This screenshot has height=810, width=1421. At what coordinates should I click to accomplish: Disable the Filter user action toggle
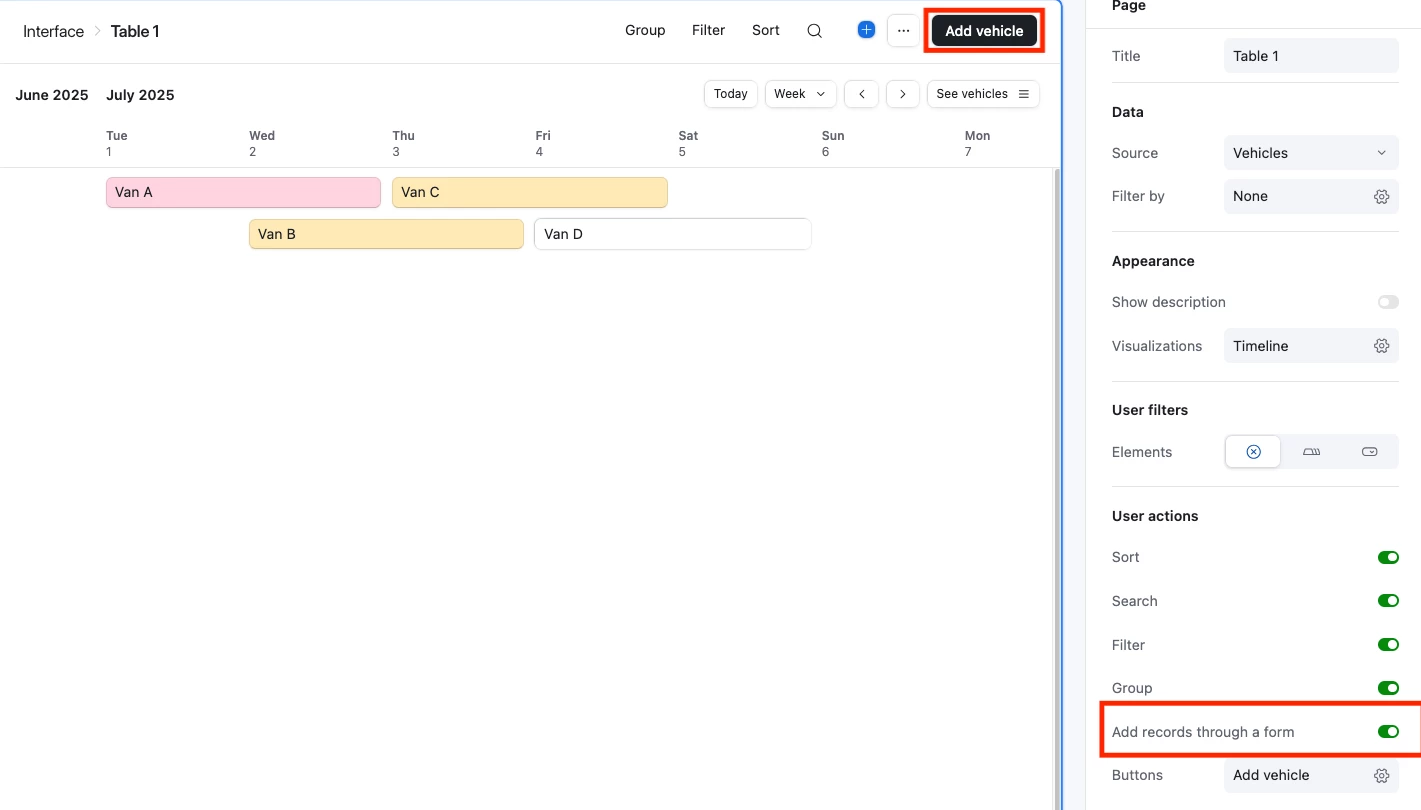1388,645
